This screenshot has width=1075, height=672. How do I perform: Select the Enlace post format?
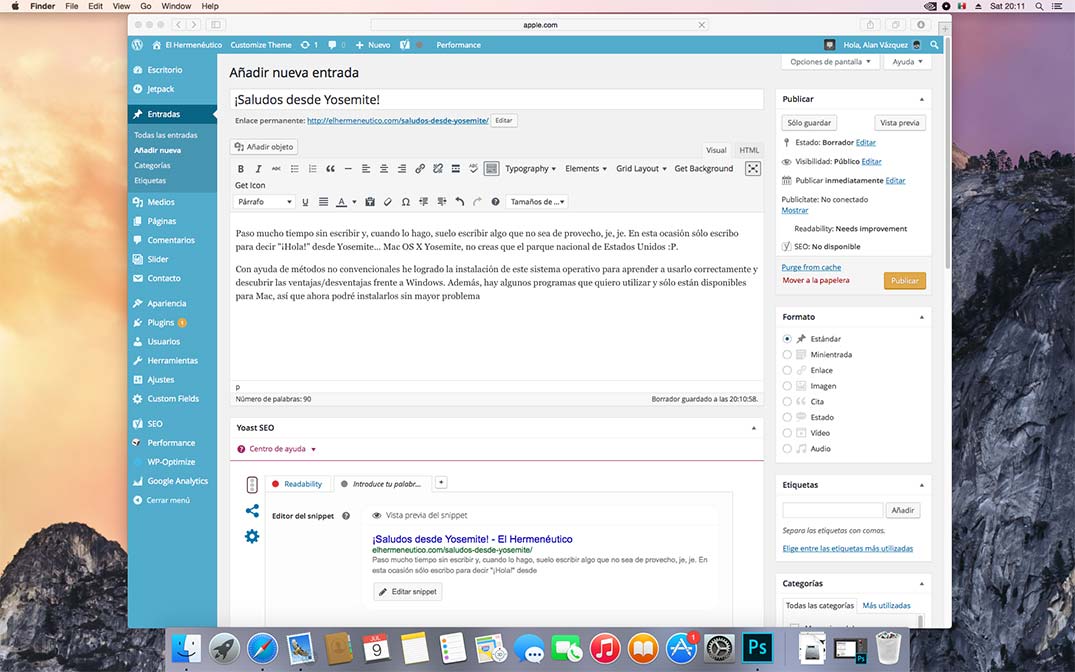[787, 370]
